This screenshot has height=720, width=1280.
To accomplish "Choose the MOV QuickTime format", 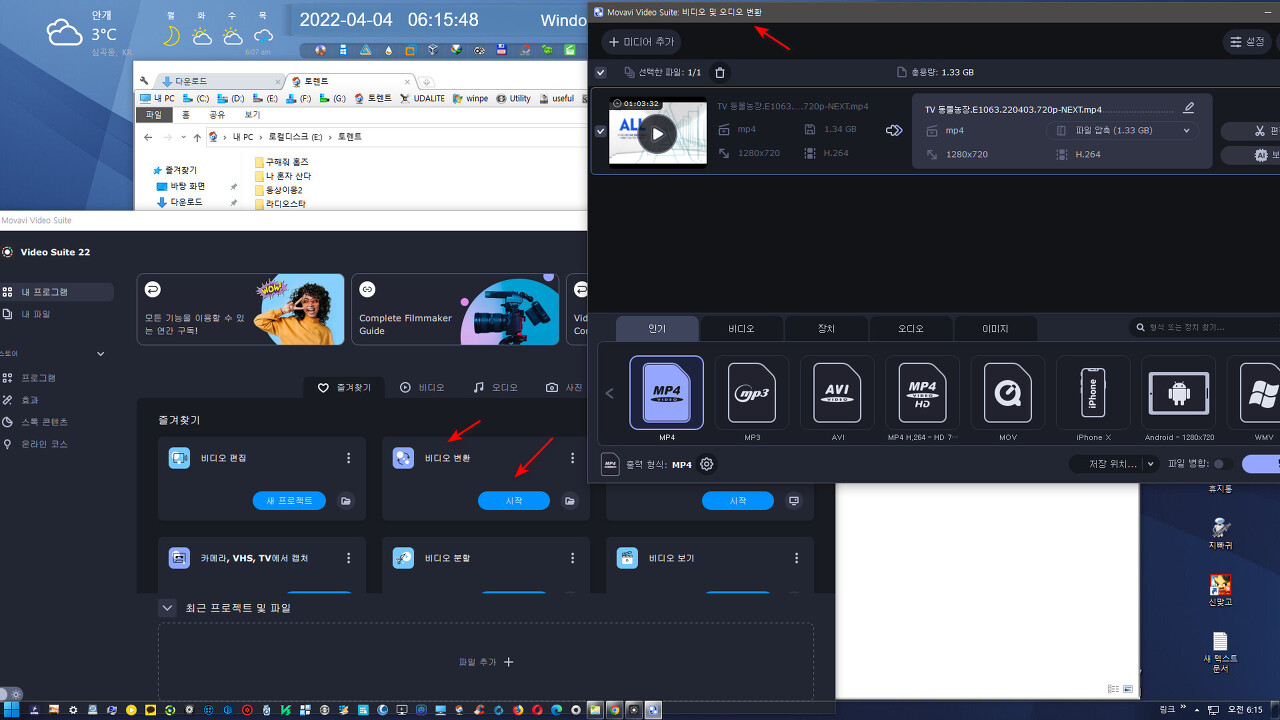I will [x=1008, y=393].
